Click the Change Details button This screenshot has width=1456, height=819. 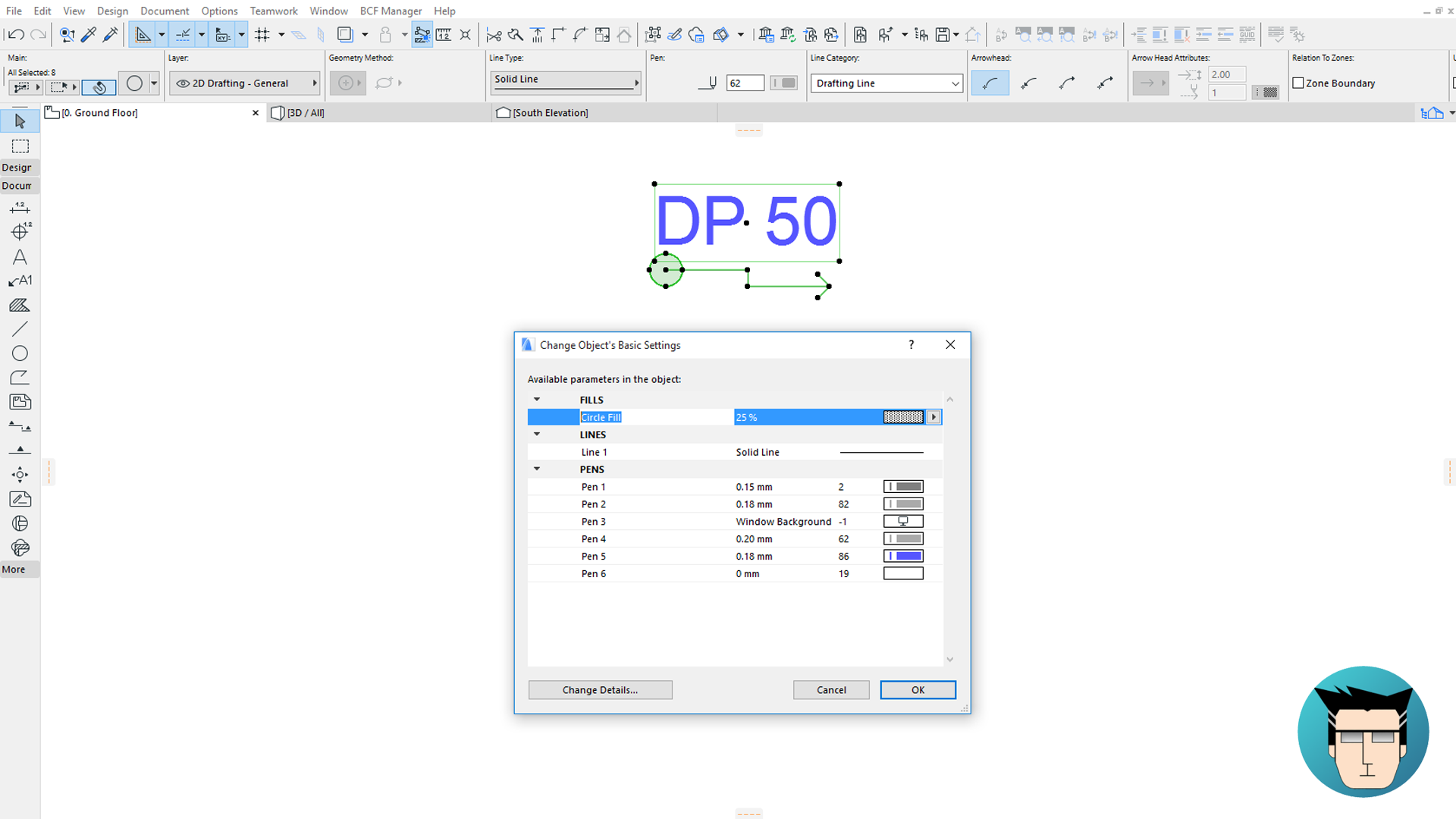coord(600,690)
